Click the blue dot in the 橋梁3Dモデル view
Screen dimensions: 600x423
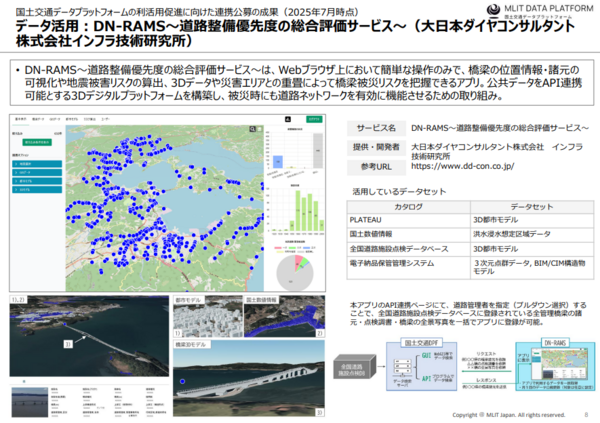[x=183, y=381]
